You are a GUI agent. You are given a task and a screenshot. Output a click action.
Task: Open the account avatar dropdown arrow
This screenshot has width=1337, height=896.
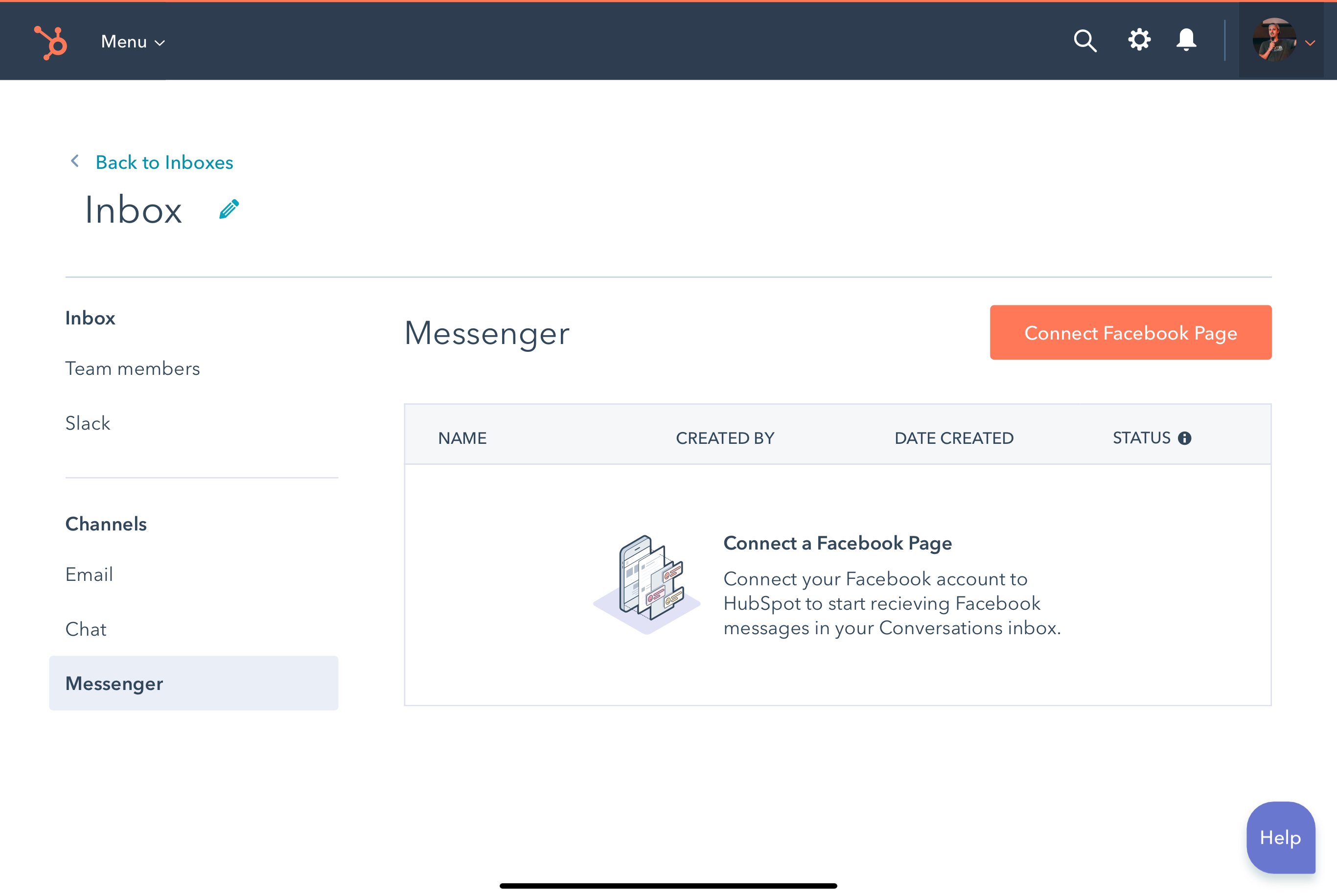tap(1310, 43)
